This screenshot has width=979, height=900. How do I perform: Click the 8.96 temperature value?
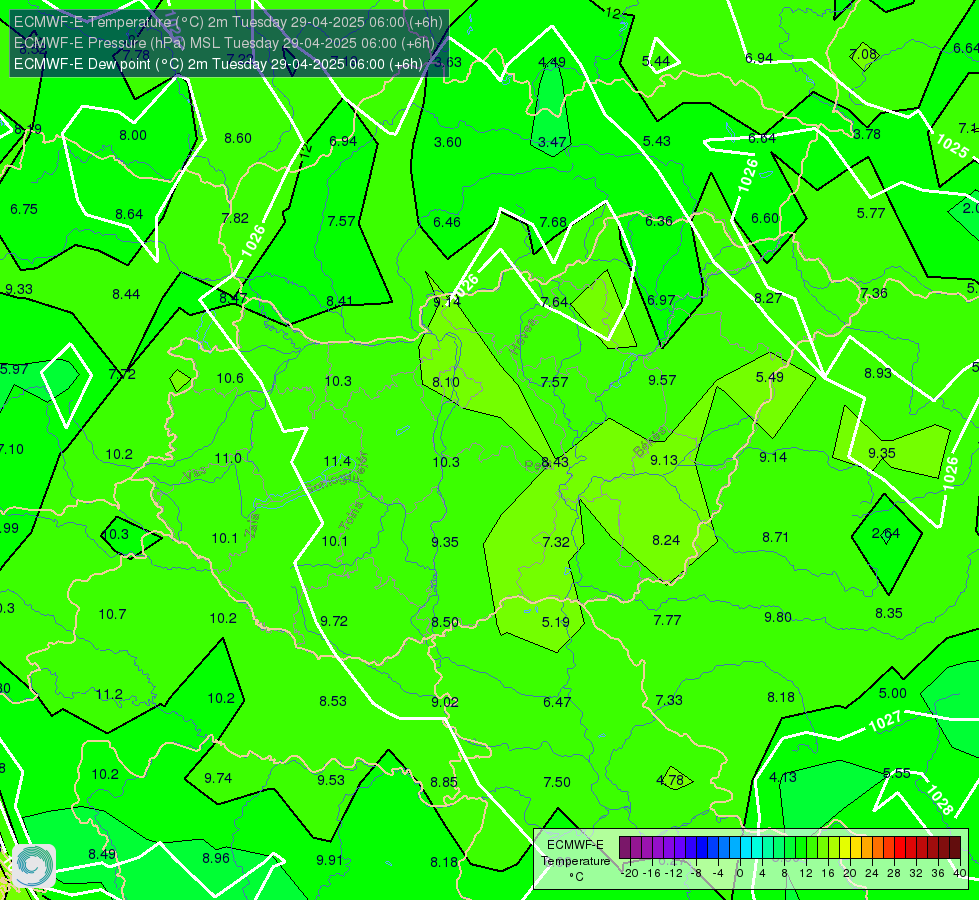tap(216, 858)
